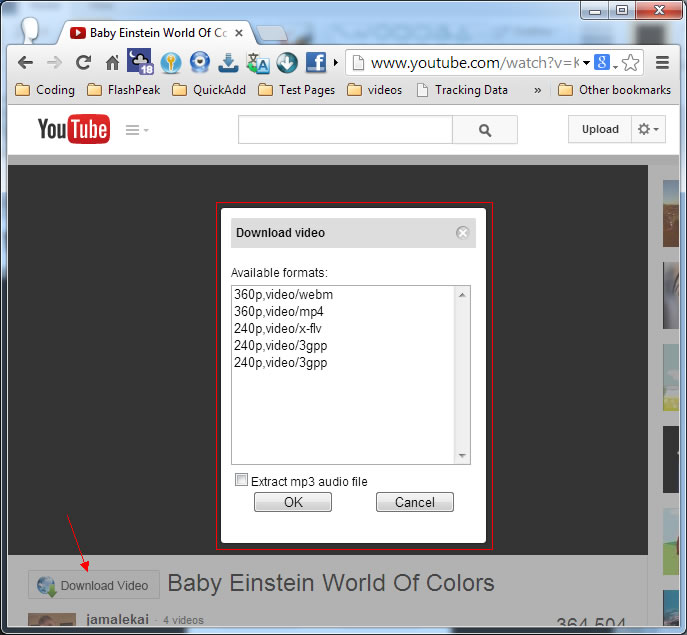This screenshot has height=635, width=687.
Task: Open the Coding bookmarks folder
Action: click(45, 90)
